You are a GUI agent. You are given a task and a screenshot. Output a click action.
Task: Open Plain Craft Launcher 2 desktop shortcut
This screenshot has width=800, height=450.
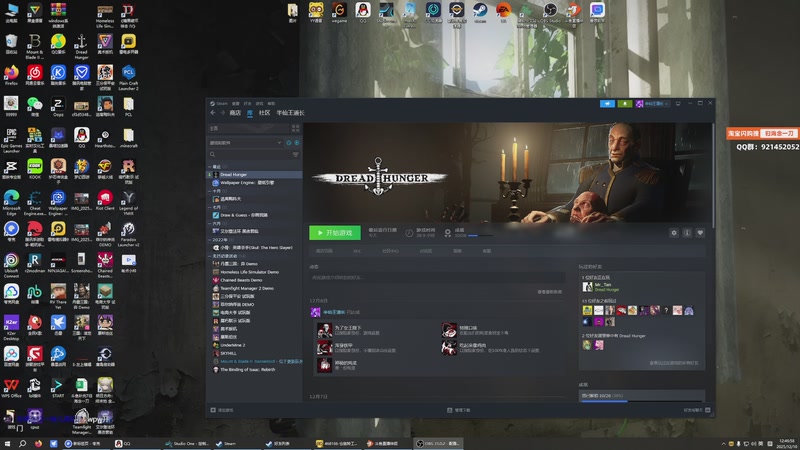tap(129, 78)
